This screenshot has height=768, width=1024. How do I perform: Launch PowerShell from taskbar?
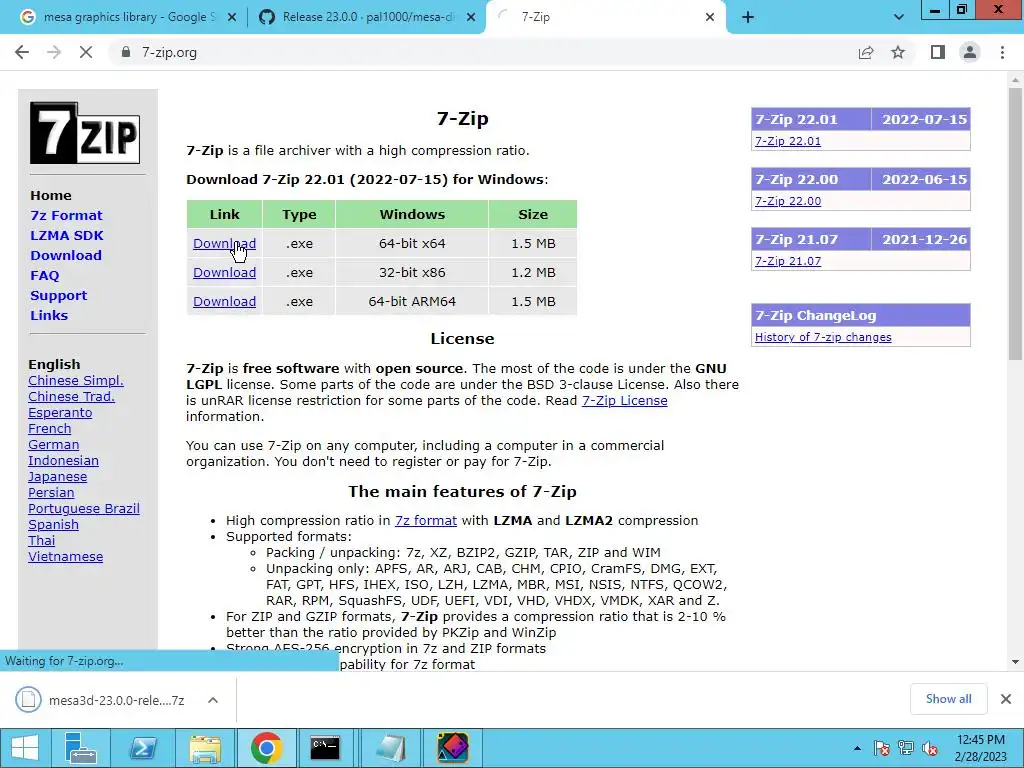coord(142,748)
